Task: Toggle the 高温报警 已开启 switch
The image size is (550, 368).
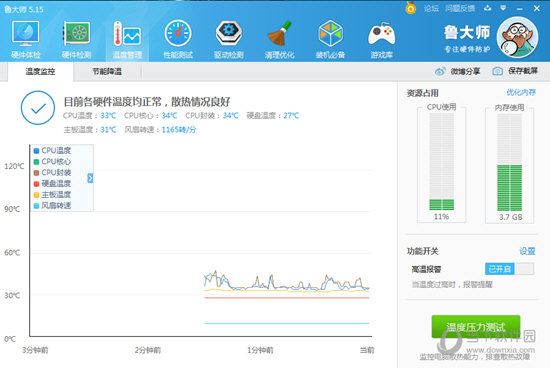Action: [509, 269]
